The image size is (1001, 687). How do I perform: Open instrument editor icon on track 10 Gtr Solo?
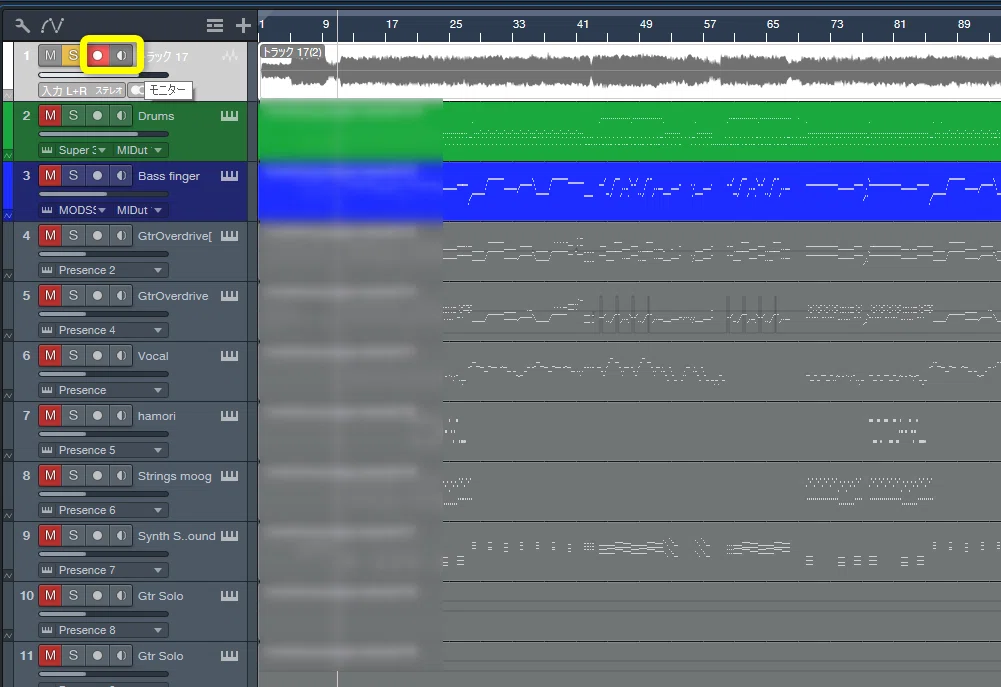click(x=229, y=596)
